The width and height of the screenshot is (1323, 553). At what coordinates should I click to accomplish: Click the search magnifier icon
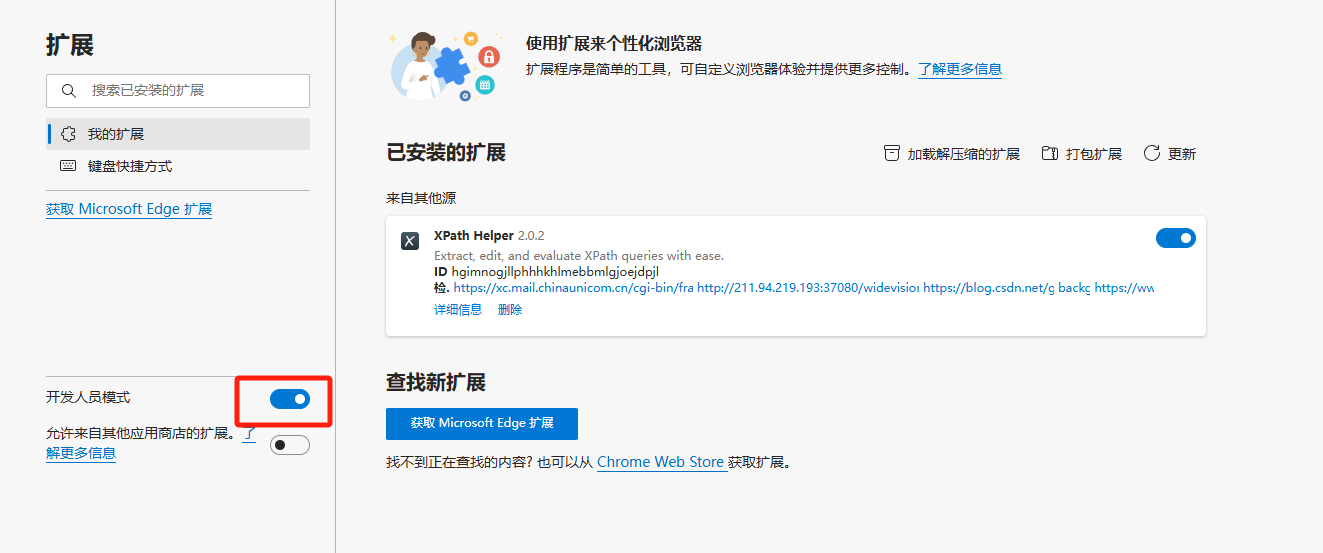pos(69,90)
